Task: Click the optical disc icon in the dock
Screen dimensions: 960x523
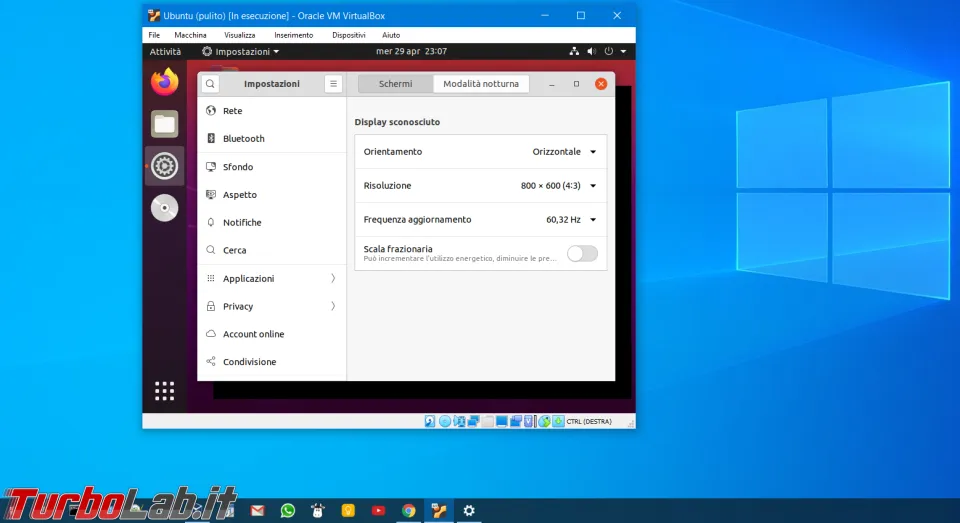Action: click(x=165, y=208)
